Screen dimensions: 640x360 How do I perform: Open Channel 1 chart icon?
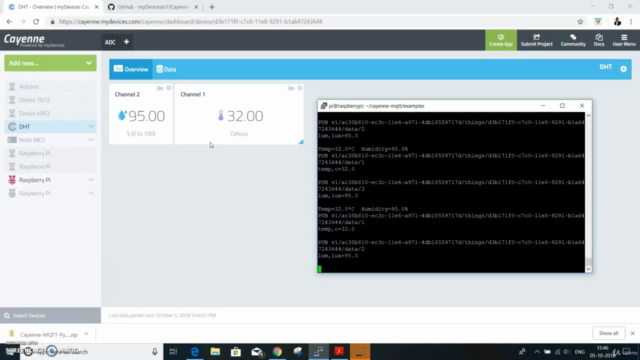click(x=291, y=88)
